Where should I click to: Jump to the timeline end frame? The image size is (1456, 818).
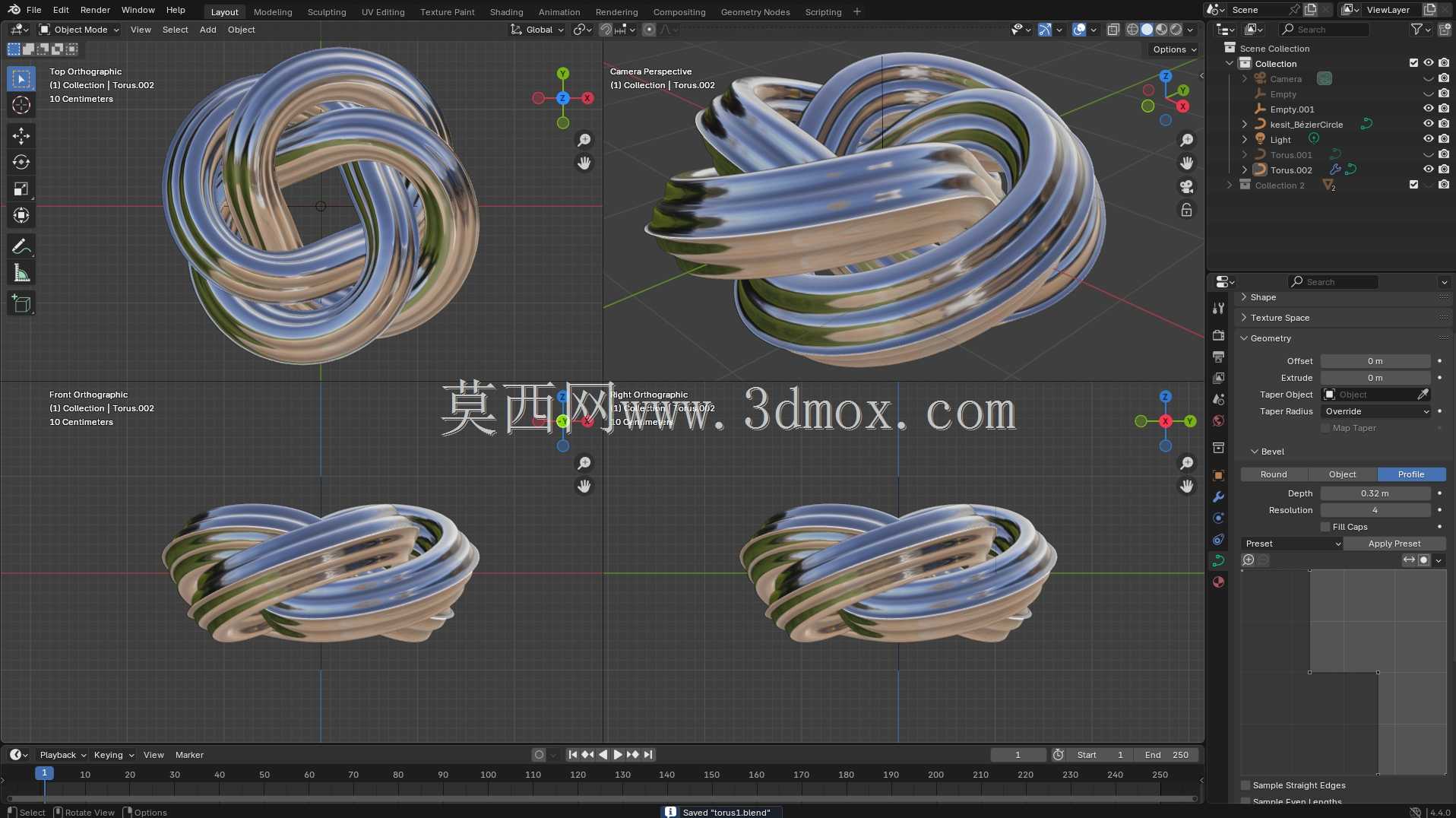(x=648, y=755)
